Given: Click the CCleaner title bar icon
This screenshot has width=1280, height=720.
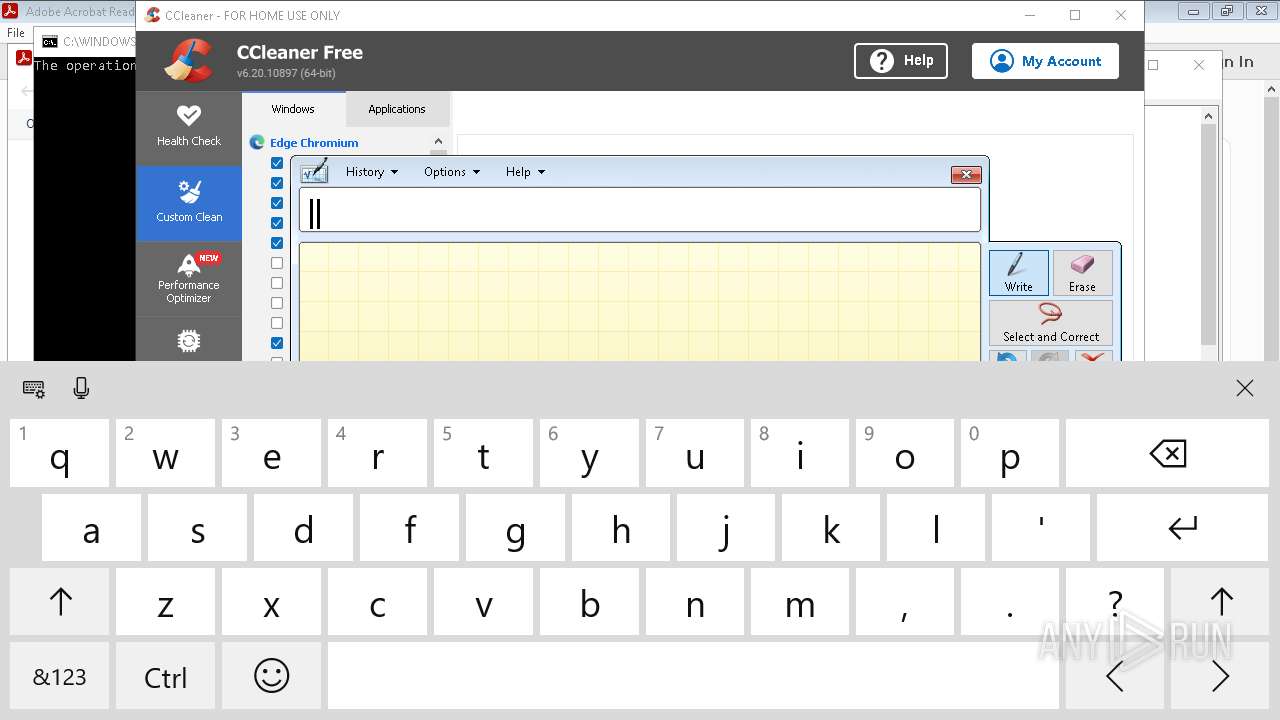Looking at the screenshot, I should tap(152, 15).
